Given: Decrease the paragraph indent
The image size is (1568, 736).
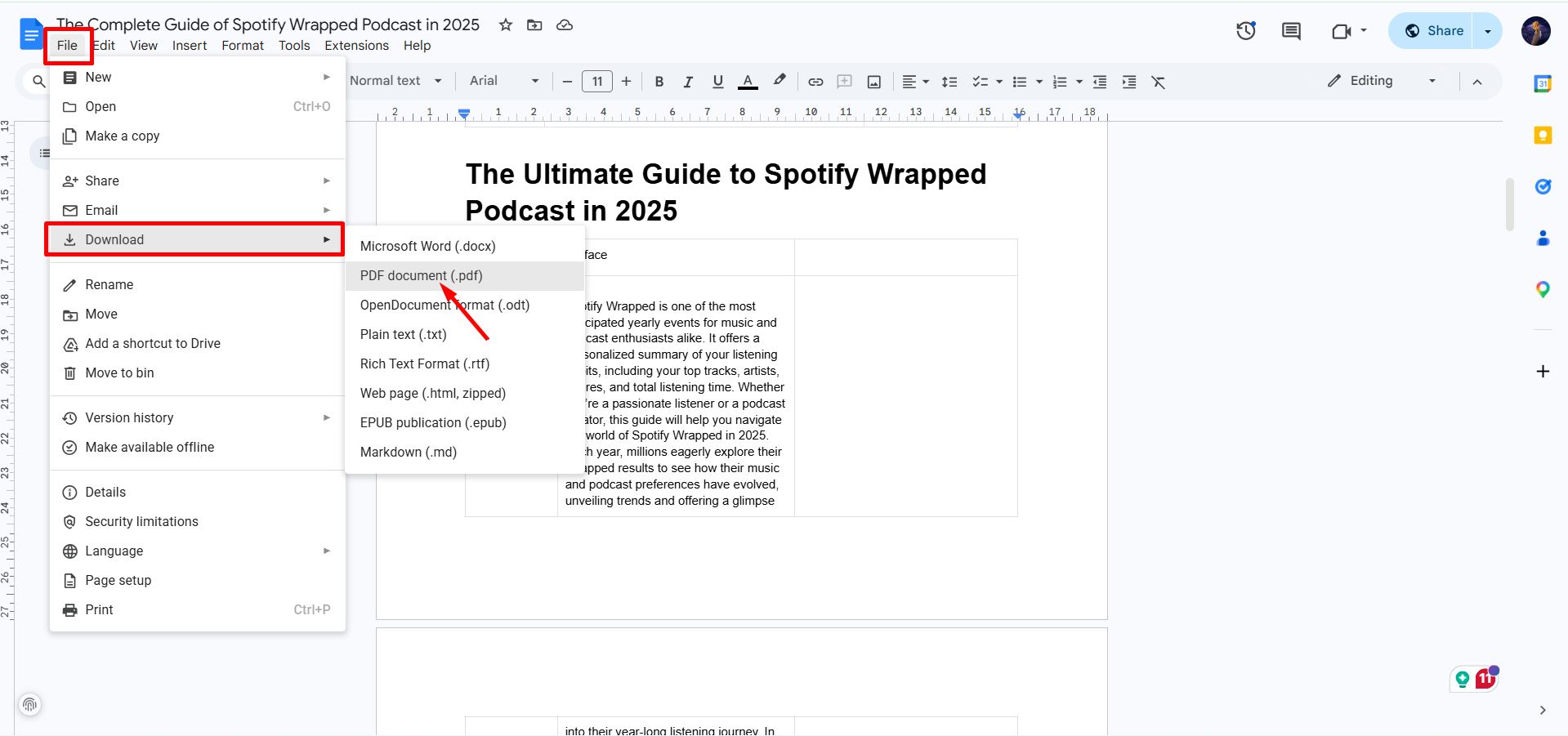Looking at the screenshot, I should coord(1100,81).
